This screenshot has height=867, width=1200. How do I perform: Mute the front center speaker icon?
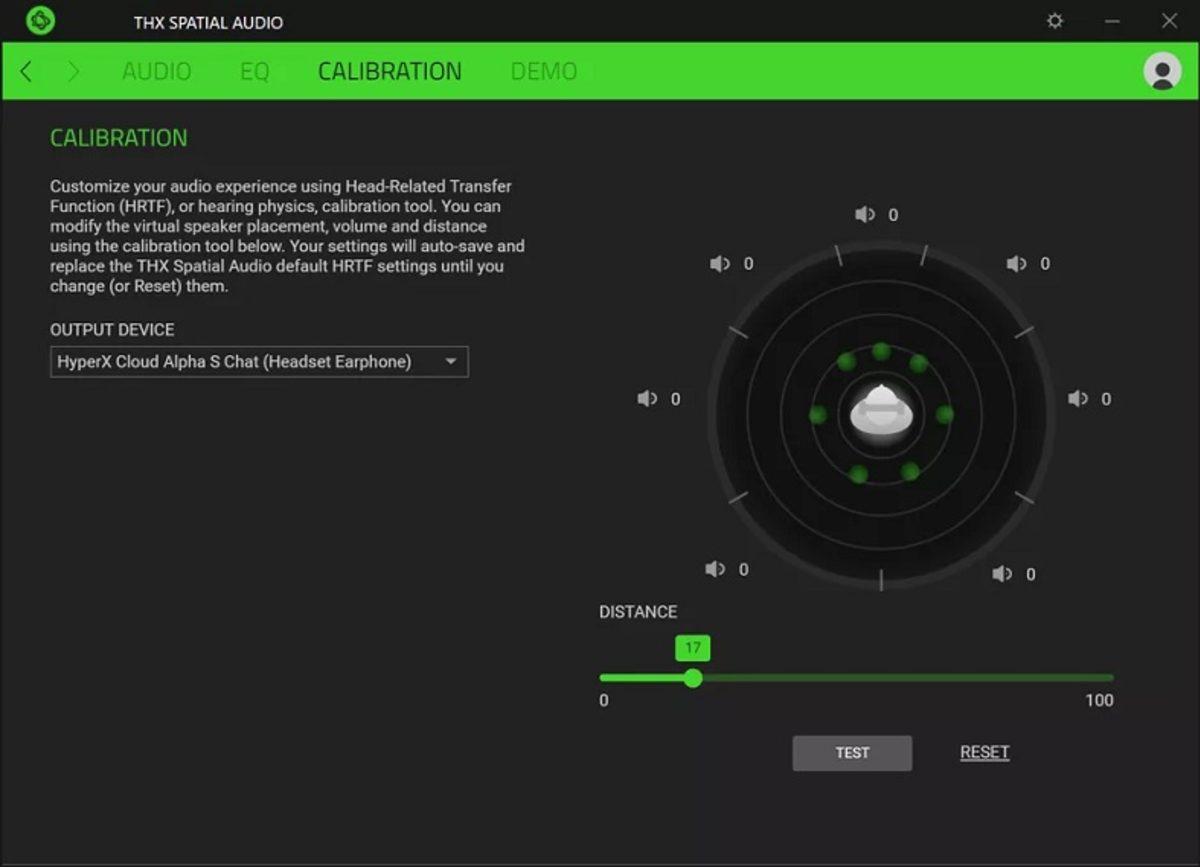point(864,214)
